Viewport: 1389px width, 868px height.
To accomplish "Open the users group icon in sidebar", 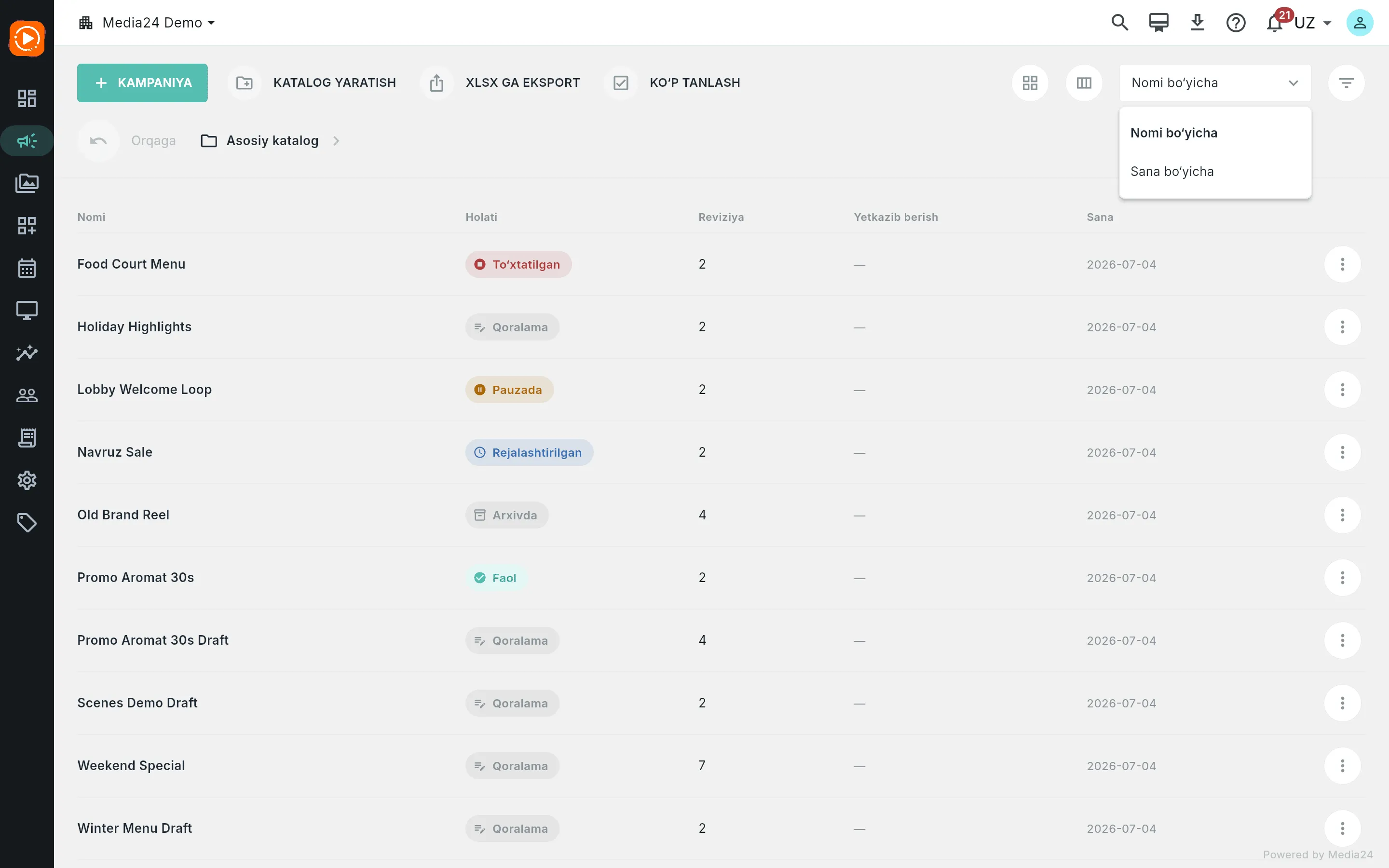I will 27,395.
